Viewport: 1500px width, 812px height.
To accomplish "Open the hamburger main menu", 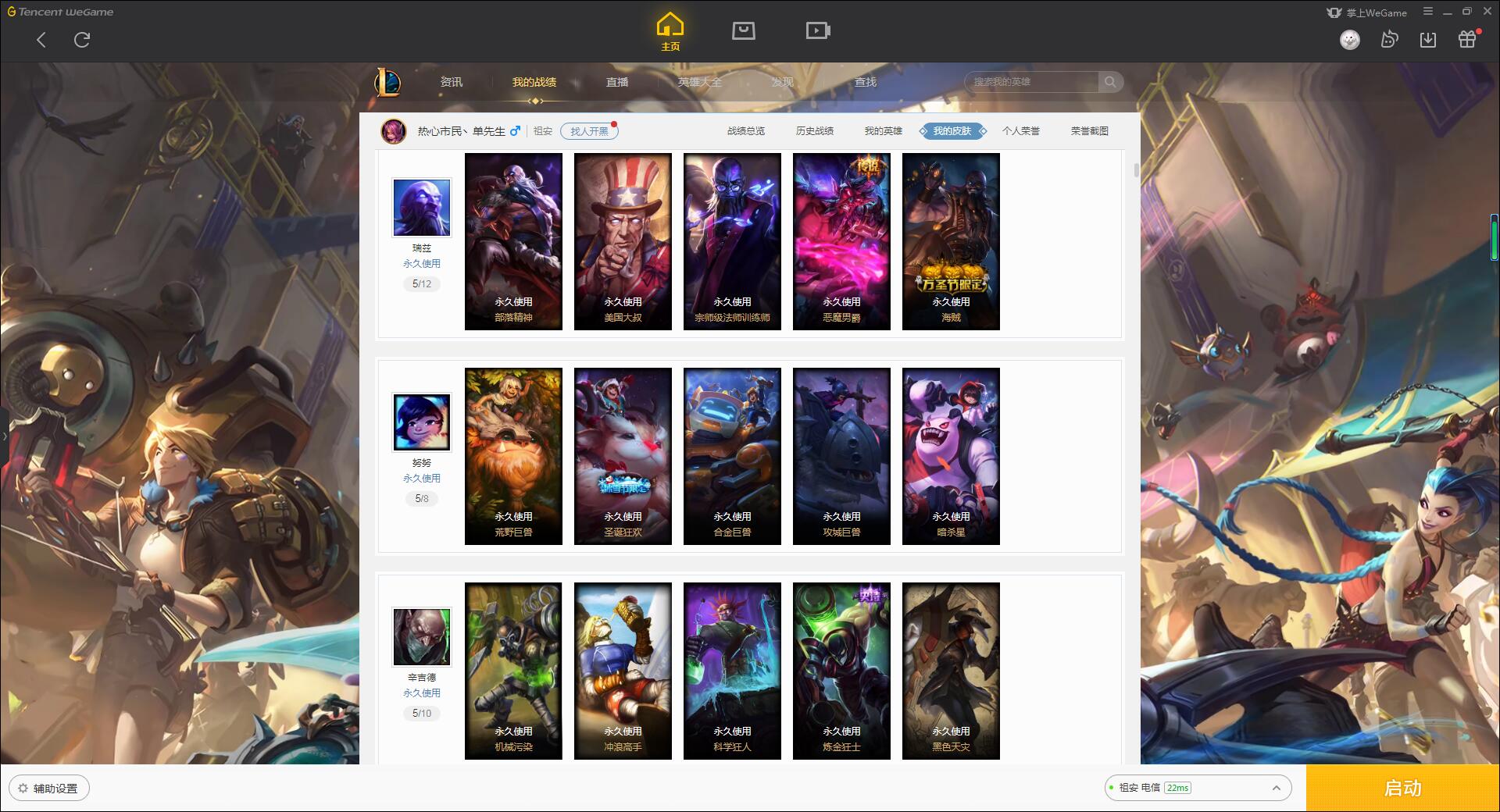I will point(1428,12).
